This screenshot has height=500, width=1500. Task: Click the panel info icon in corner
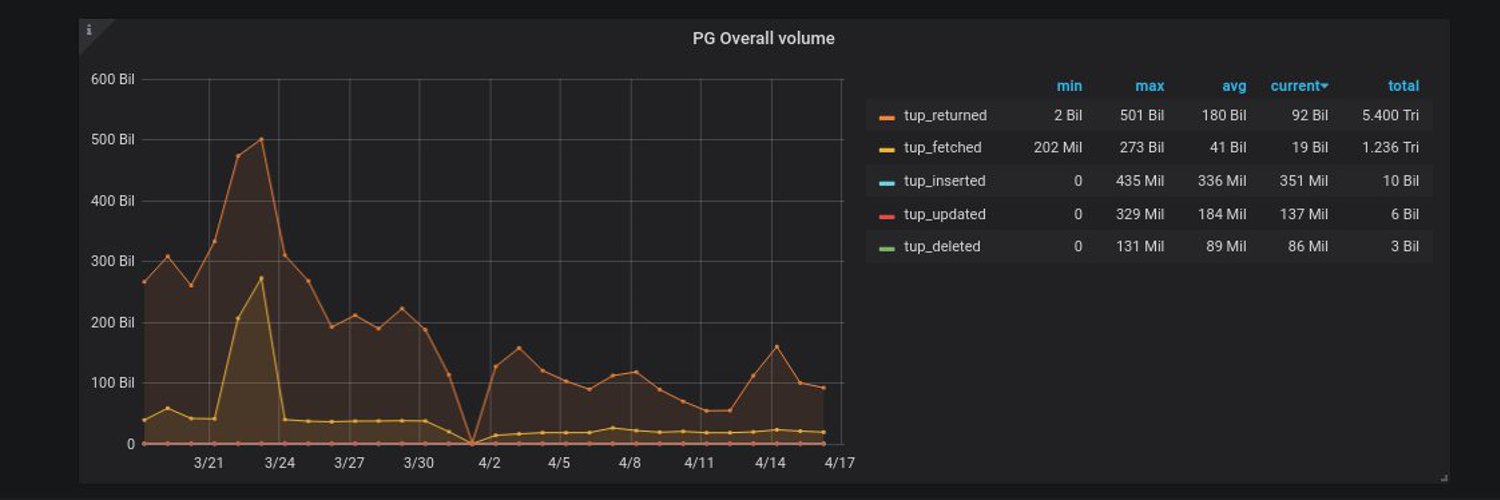89,30
